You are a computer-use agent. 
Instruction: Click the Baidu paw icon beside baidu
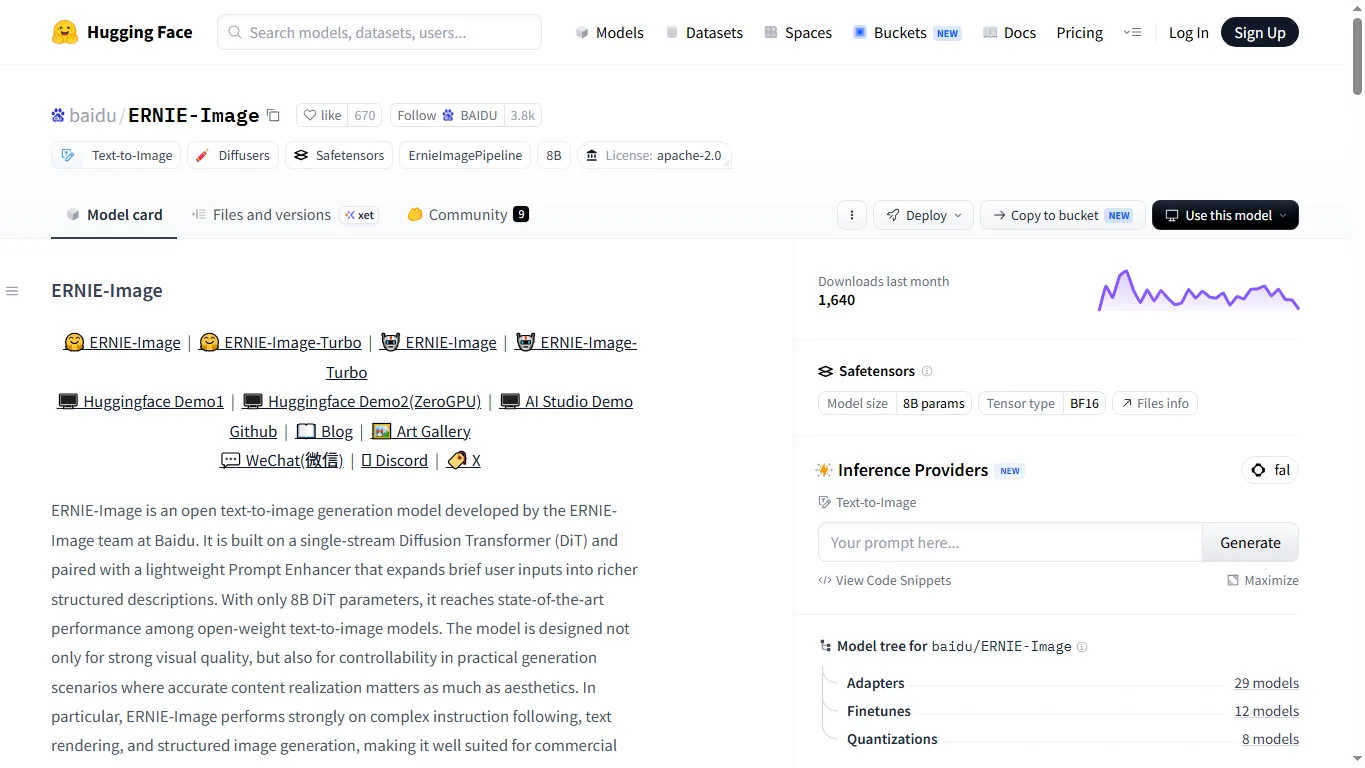click(x=58, y=116)
